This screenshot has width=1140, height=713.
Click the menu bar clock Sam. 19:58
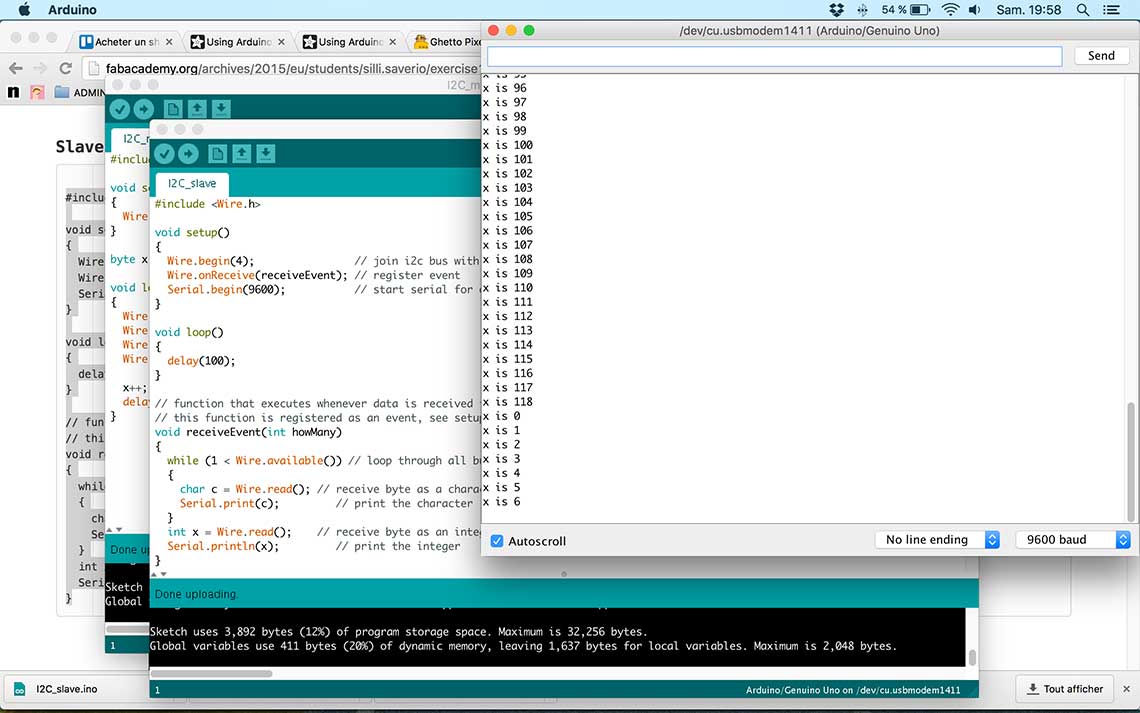click(x=1028, y=9)
